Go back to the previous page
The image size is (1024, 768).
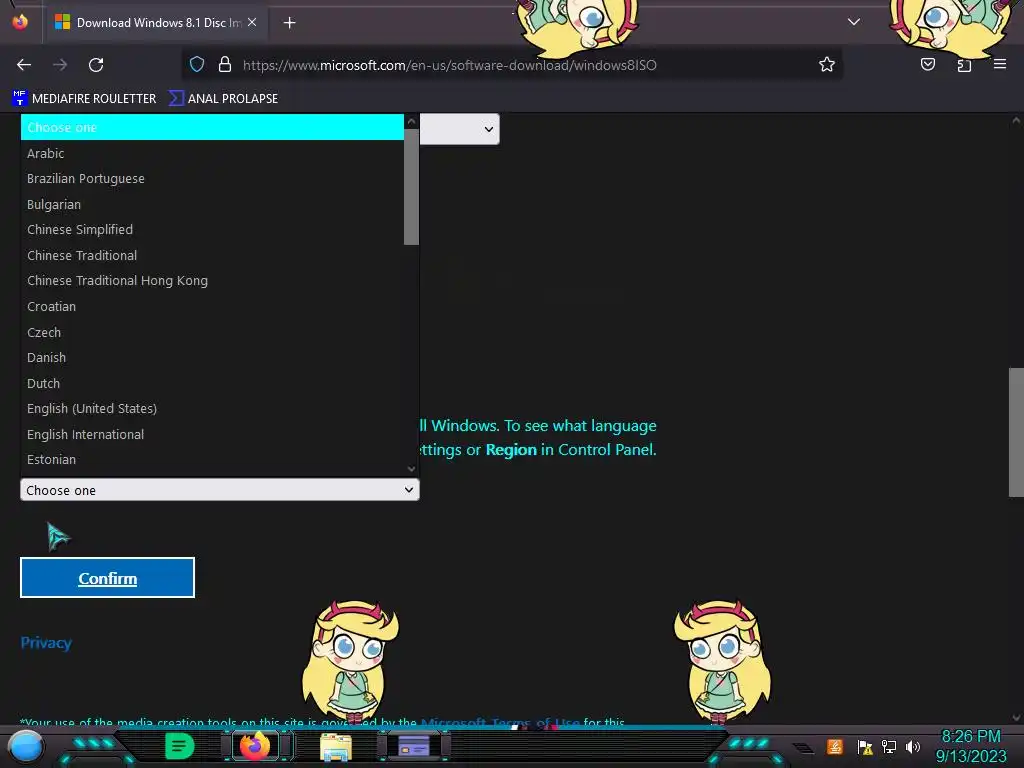(24, 65)
